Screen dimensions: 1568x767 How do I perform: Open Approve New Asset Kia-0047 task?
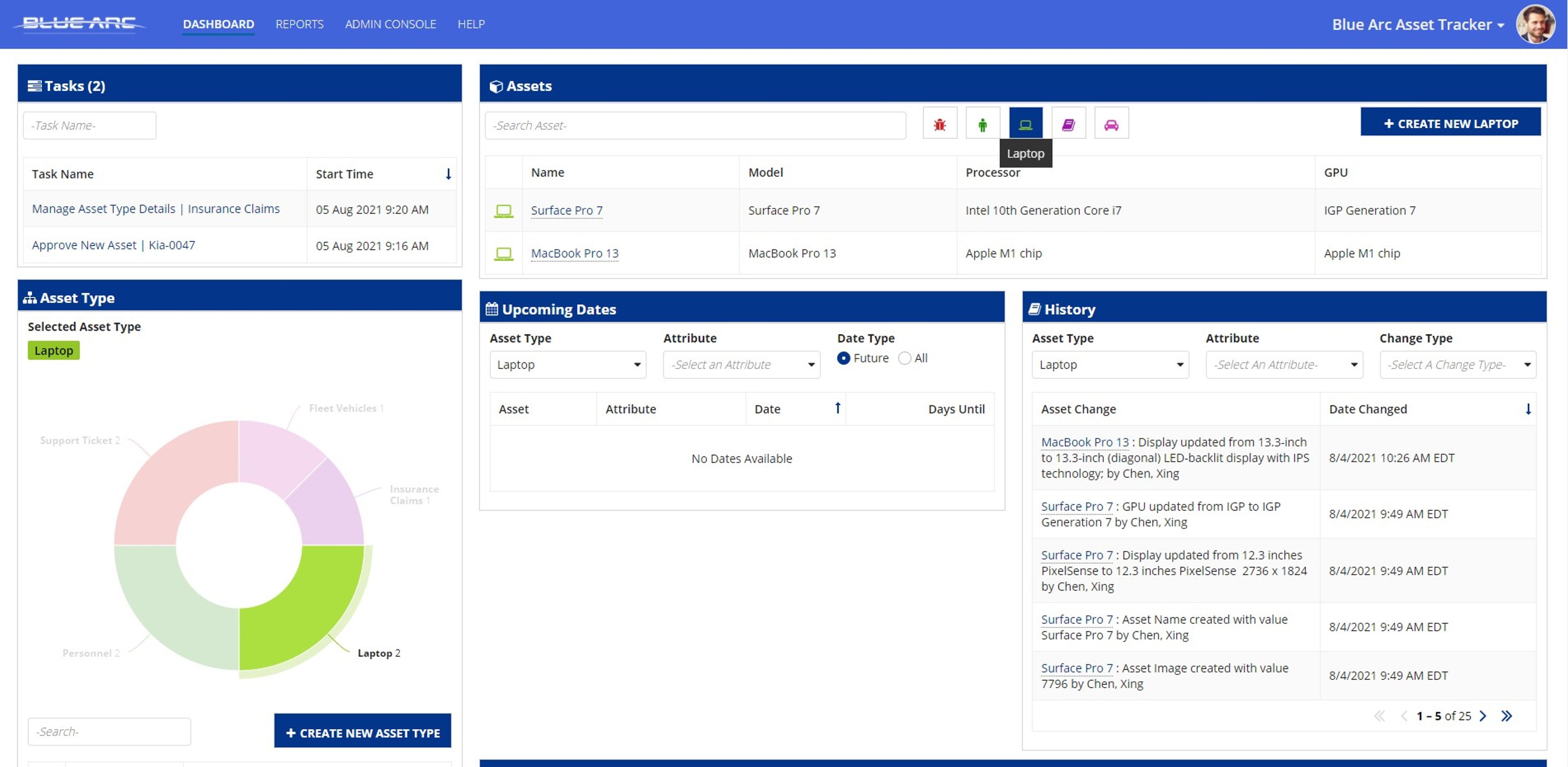point(113,245)
